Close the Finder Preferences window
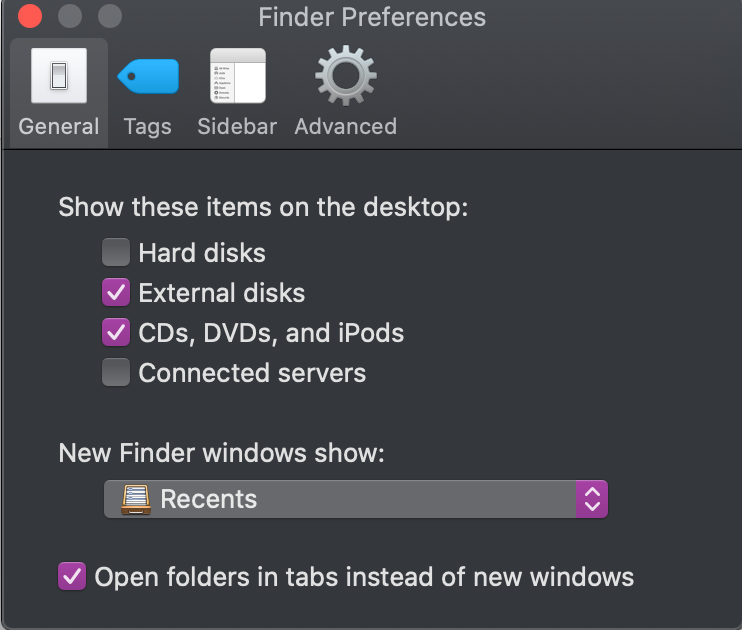The height and width of the screenshot is (630, 742). (x=30, y=16)
